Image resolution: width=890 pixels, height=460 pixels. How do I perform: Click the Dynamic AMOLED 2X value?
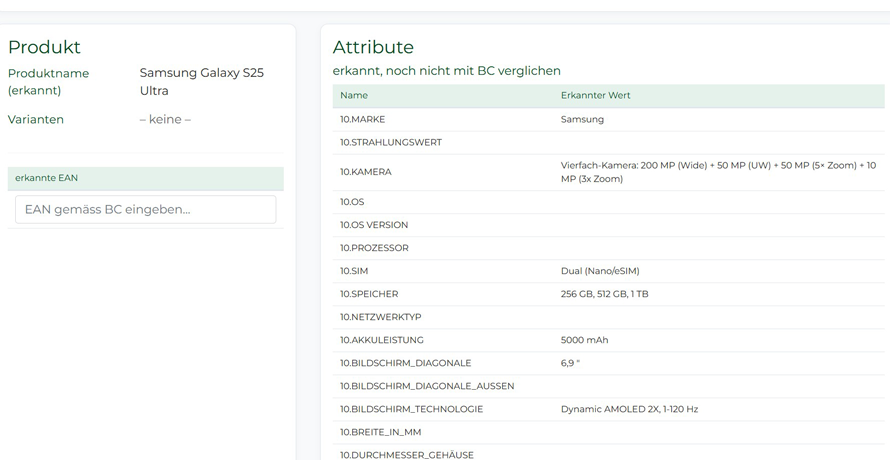pyautogui.click(x=629, y=409)
